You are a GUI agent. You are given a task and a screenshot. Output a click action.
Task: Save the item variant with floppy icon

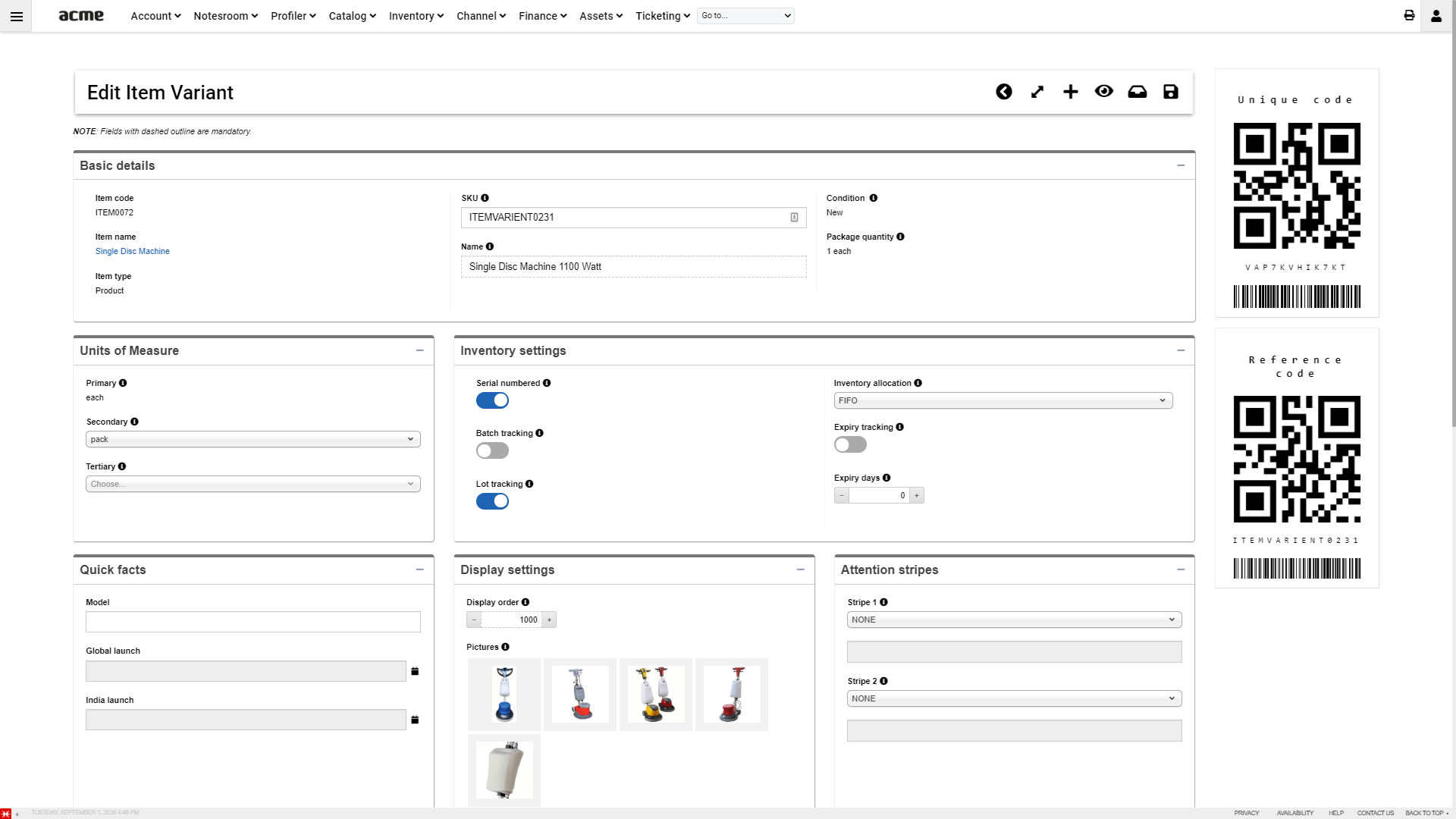point(1171,92)
